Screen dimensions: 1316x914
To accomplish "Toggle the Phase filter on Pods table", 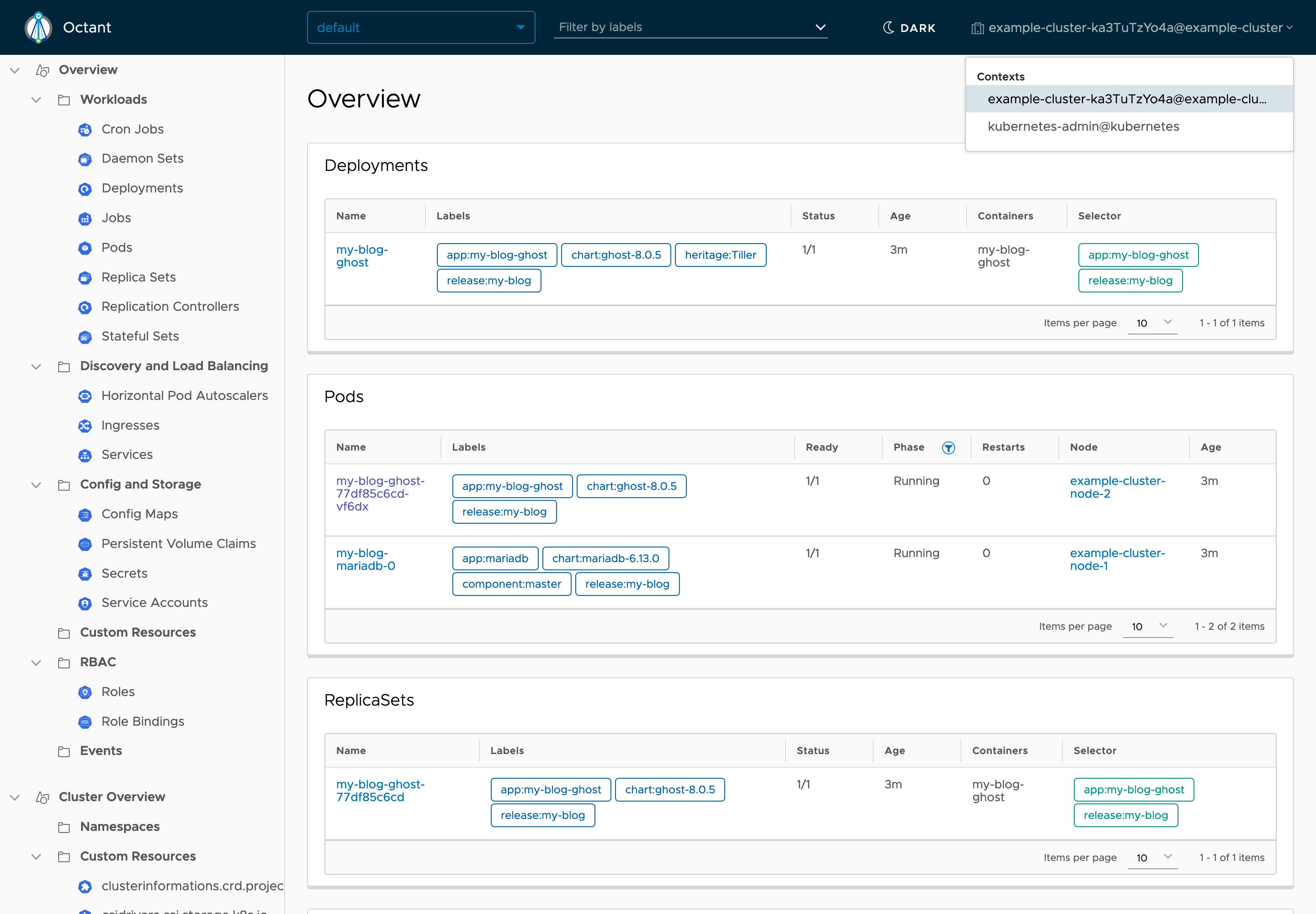I will (948, 447).
